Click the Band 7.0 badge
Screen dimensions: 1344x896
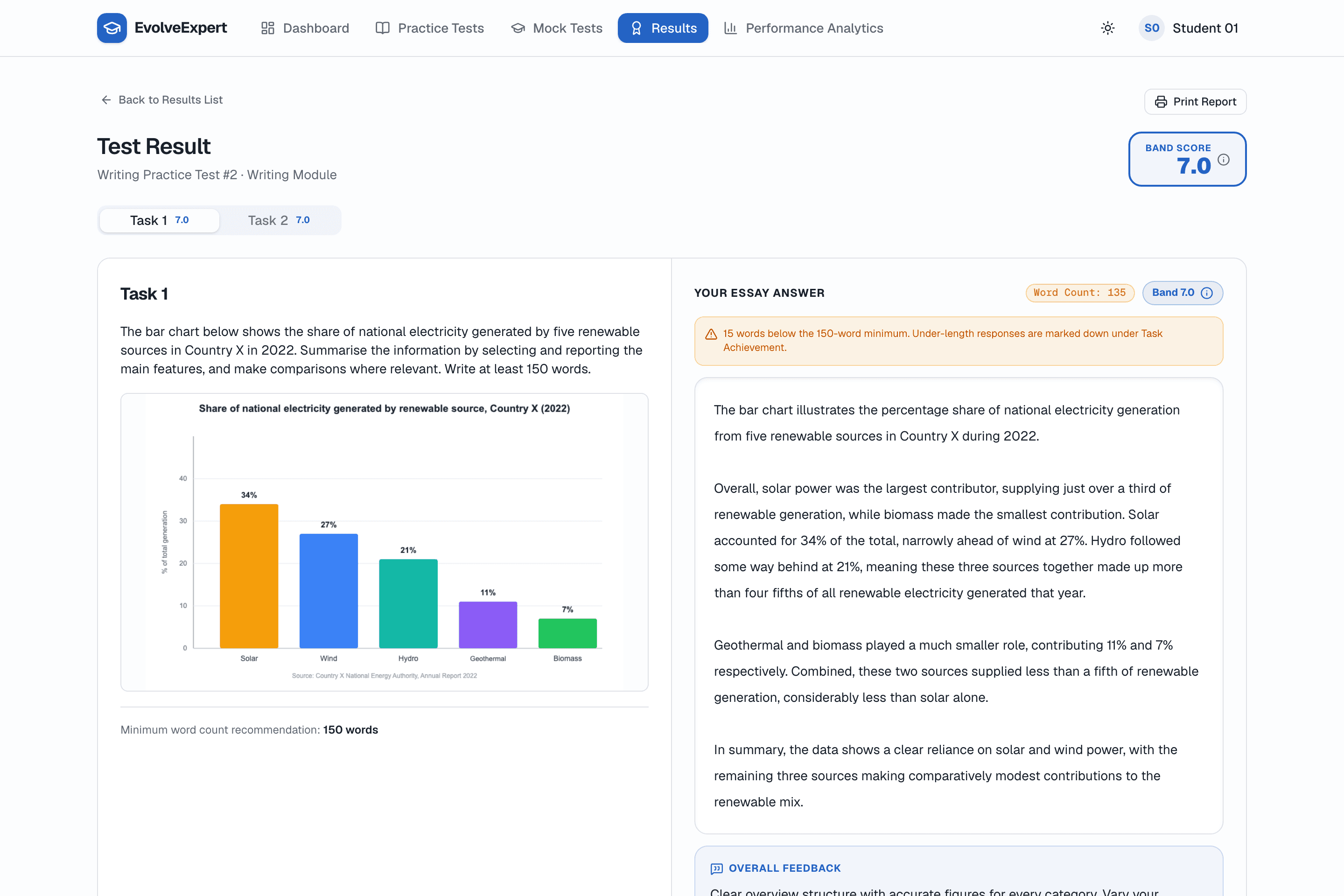click(x=1182, y=293)
